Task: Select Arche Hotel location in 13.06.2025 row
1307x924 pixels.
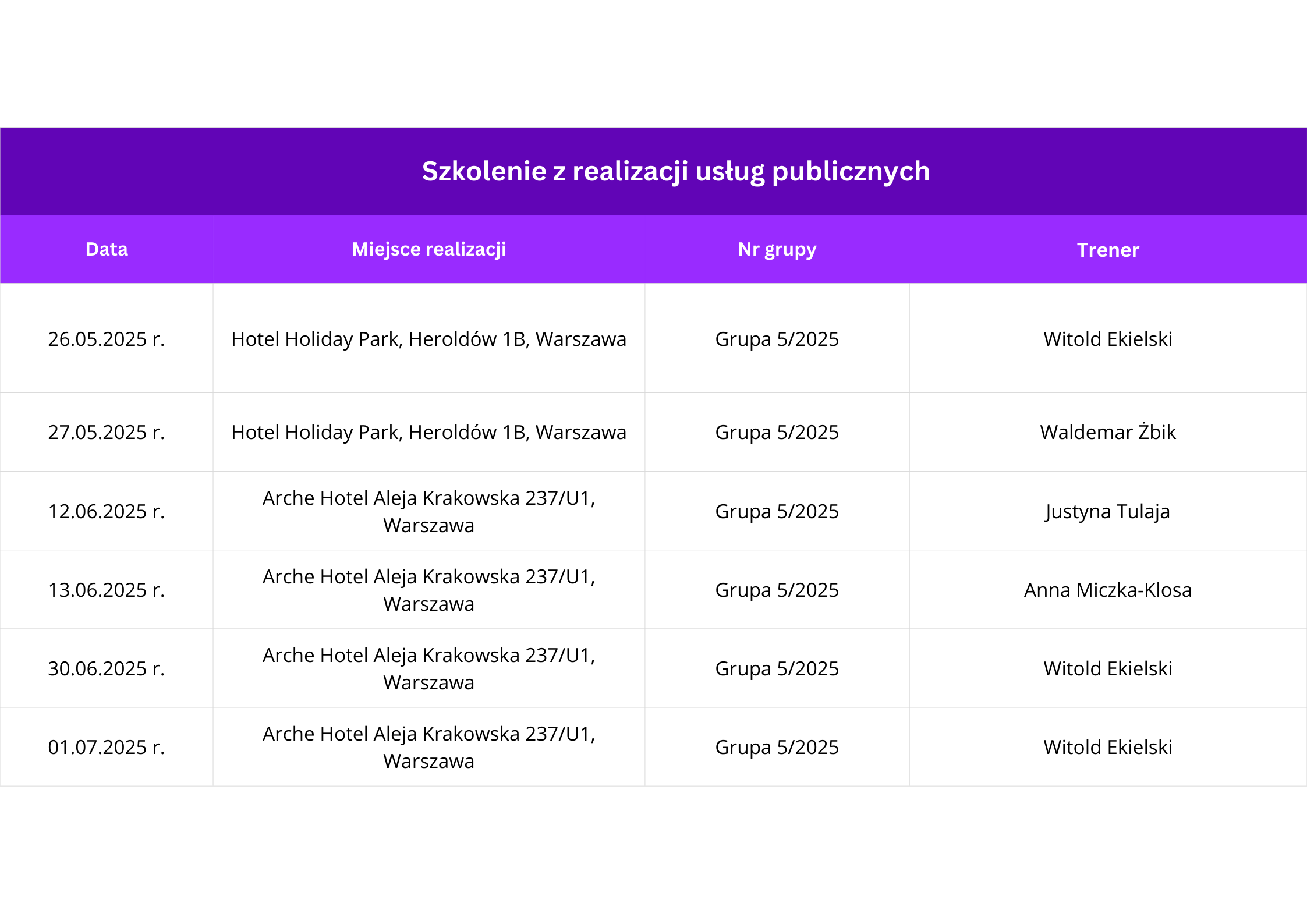Action: (429, 590)
